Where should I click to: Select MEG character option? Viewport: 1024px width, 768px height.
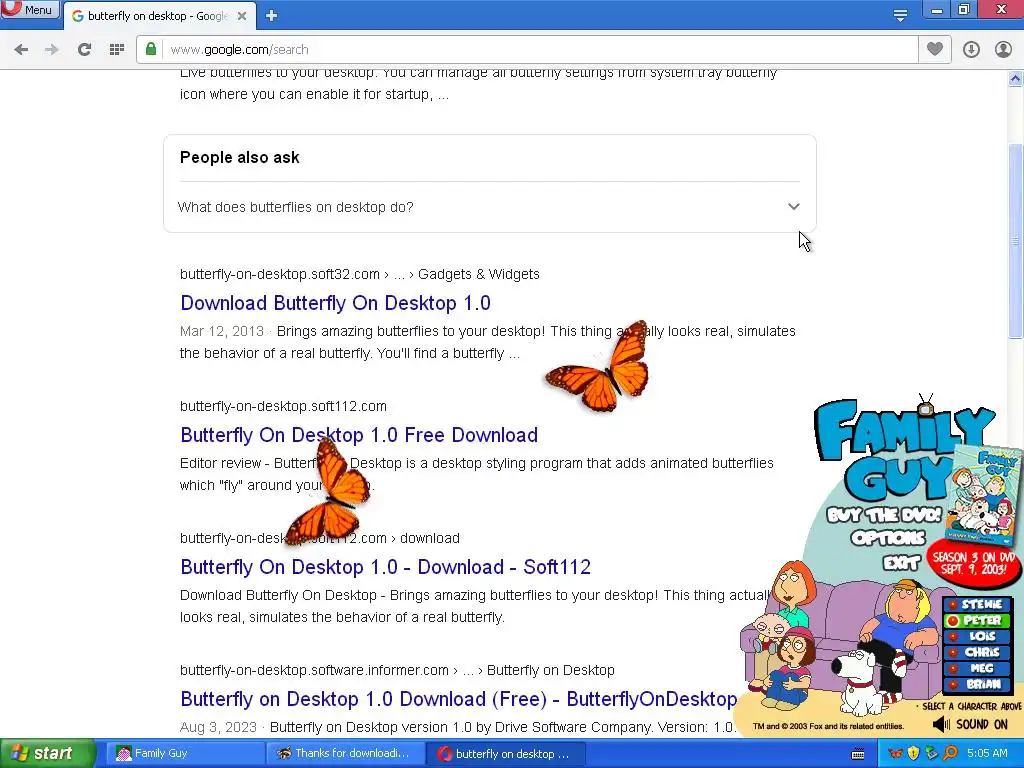point(976,668)
